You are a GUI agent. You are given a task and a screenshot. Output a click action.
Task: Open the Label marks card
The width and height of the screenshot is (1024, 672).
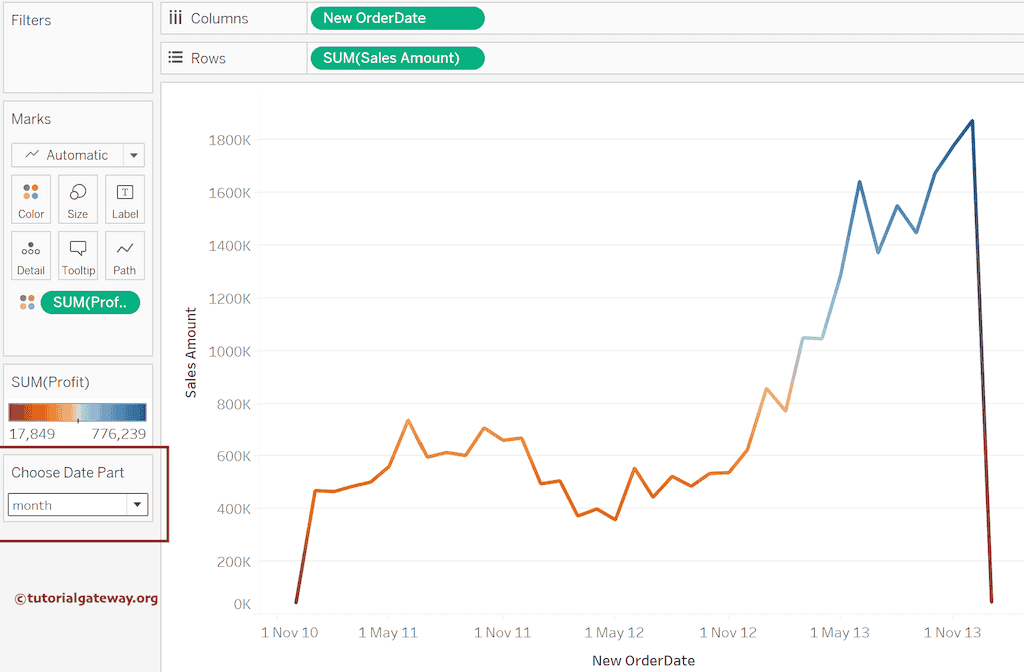point(125,199)
